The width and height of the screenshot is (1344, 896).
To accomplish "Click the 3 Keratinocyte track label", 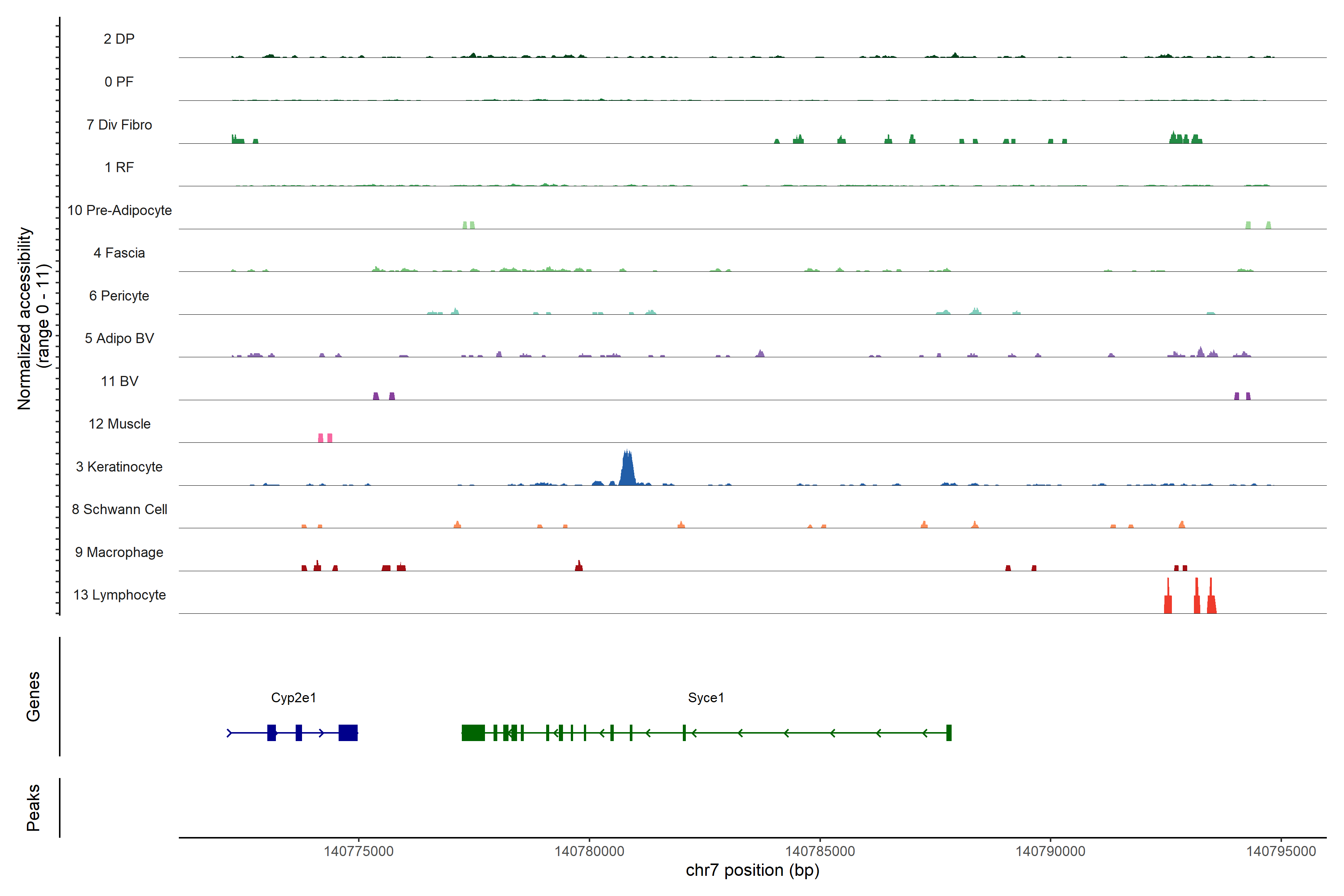I will point(119,467).
